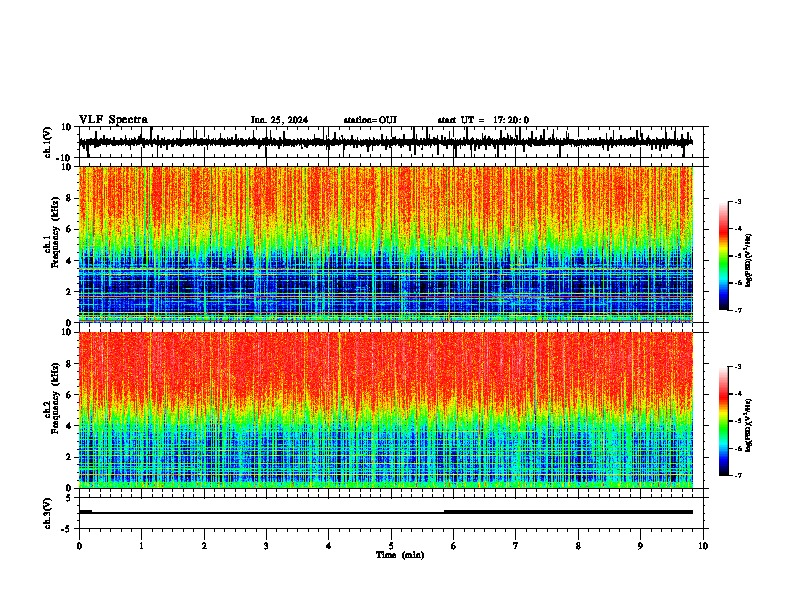The width and height of the screenshot is (792, 612).
Task: Click the ch.2 spectrogram color scale bar
Action: 724,421
